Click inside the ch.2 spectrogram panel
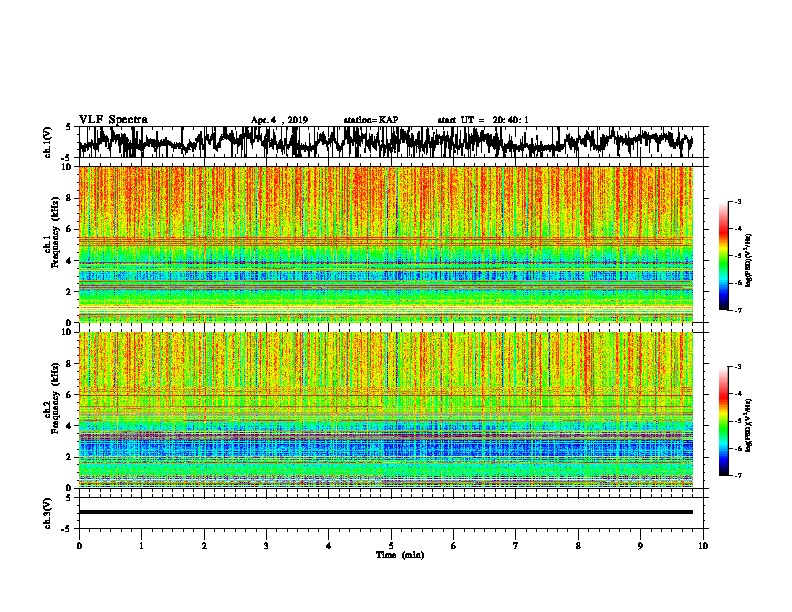 point(385,410)
